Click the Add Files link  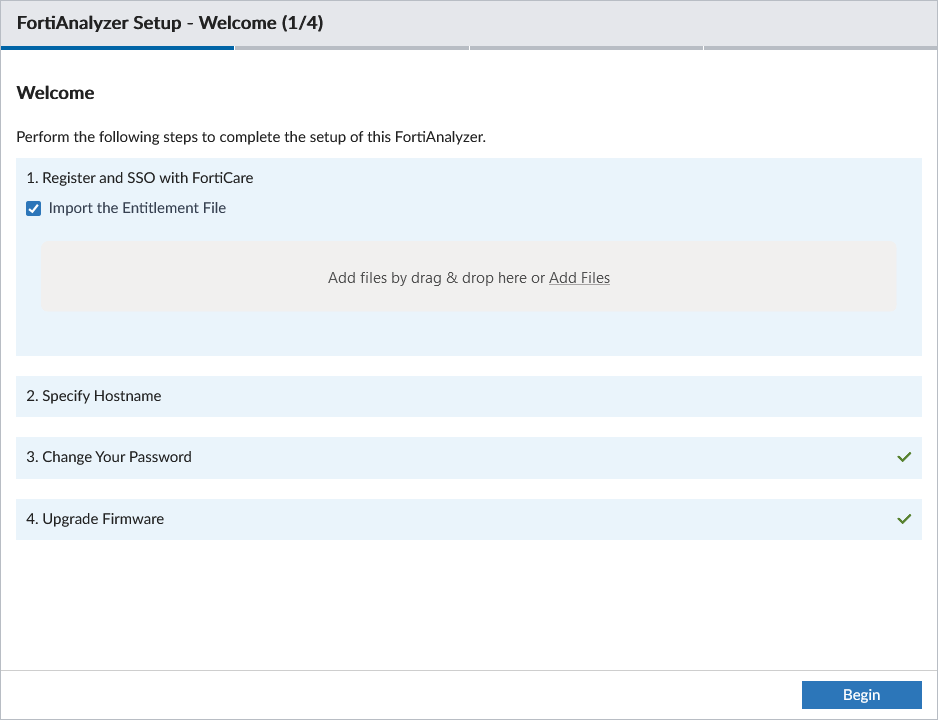[x=579, y=278]
